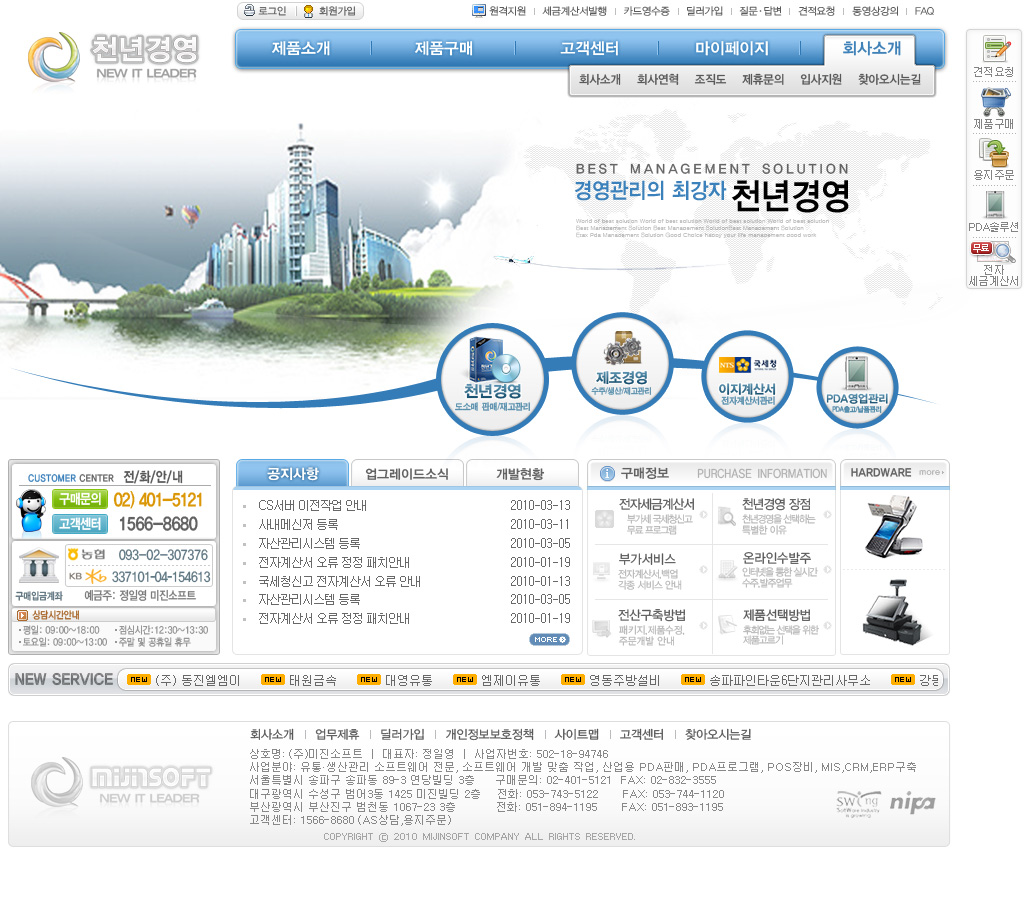
Task: Click the bank building 구매입금계좌 icon
Action: (x=39, y=566)
